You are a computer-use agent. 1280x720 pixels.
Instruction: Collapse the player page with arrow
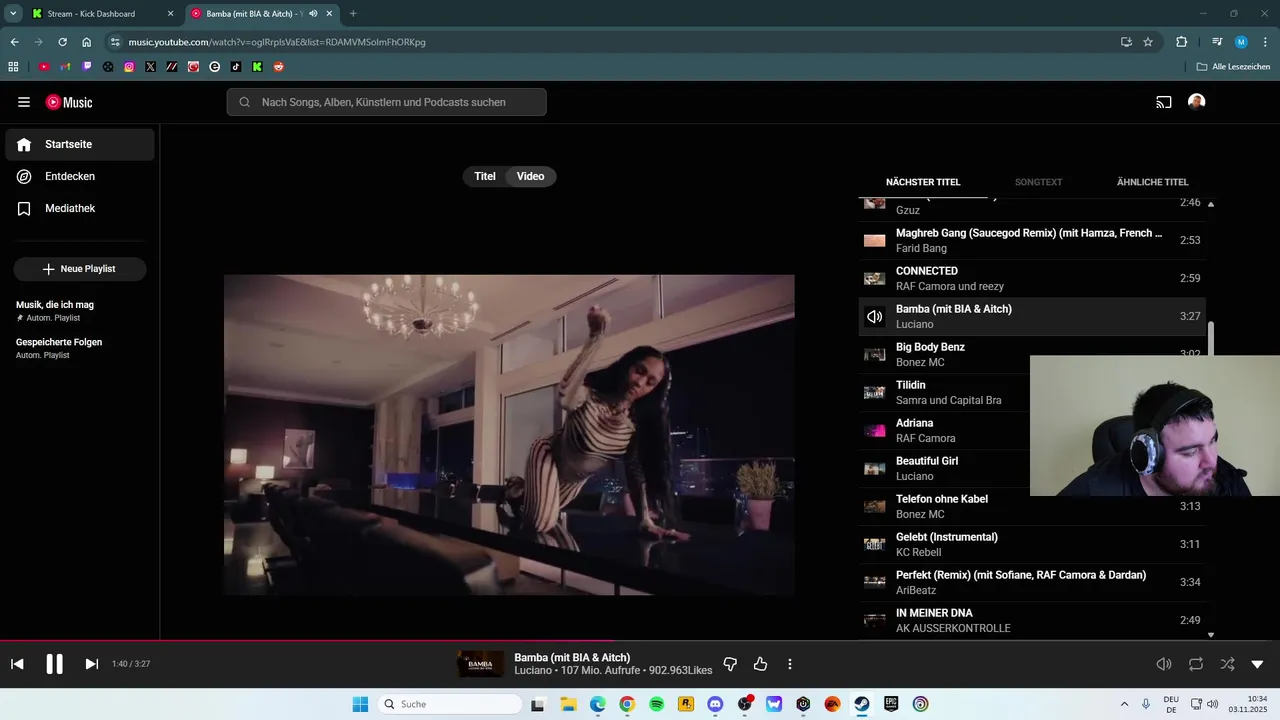[x=1257, y=664]
